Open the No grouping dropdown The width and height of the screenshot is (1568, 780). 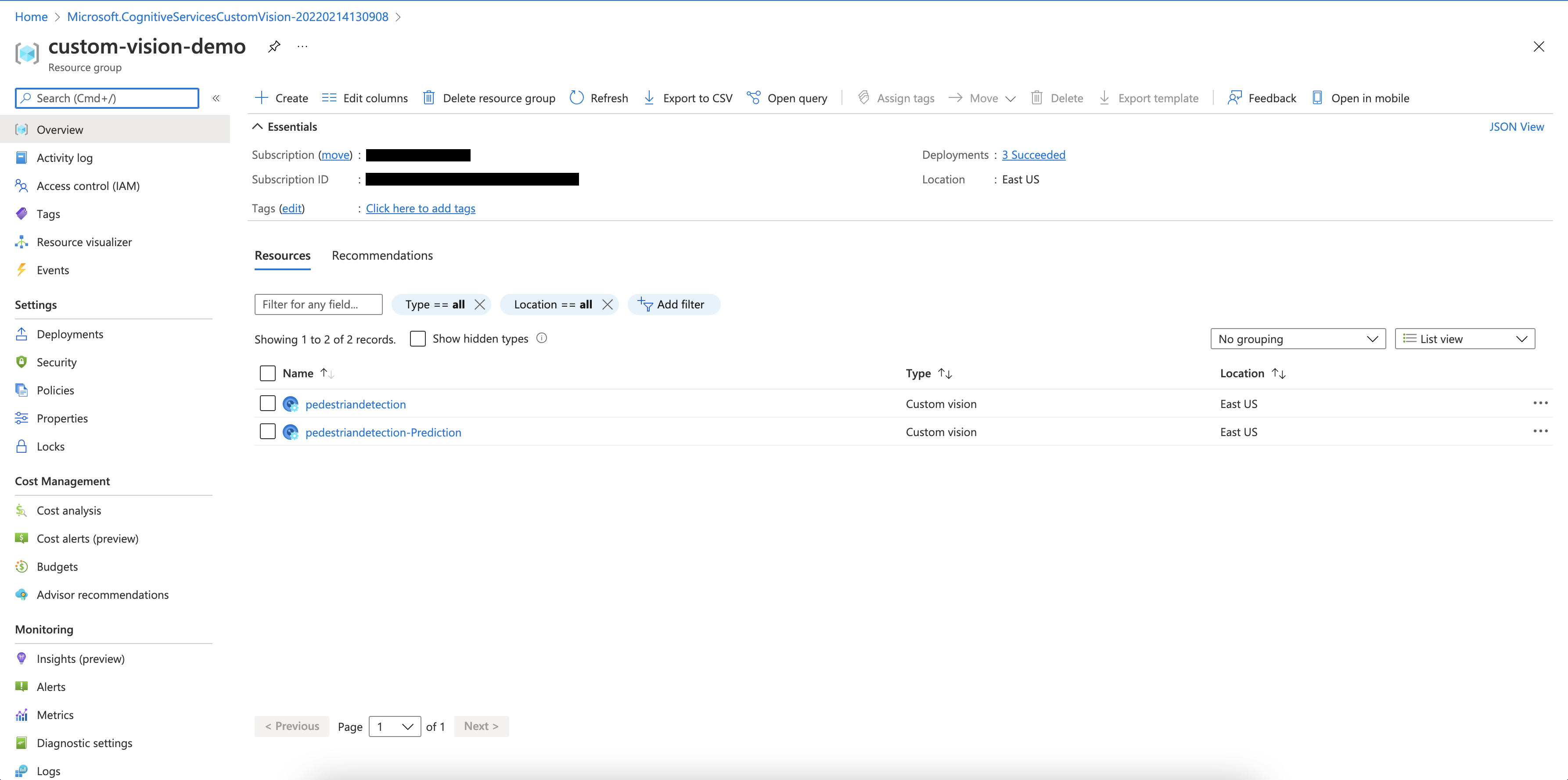[x=1298, y=339]
